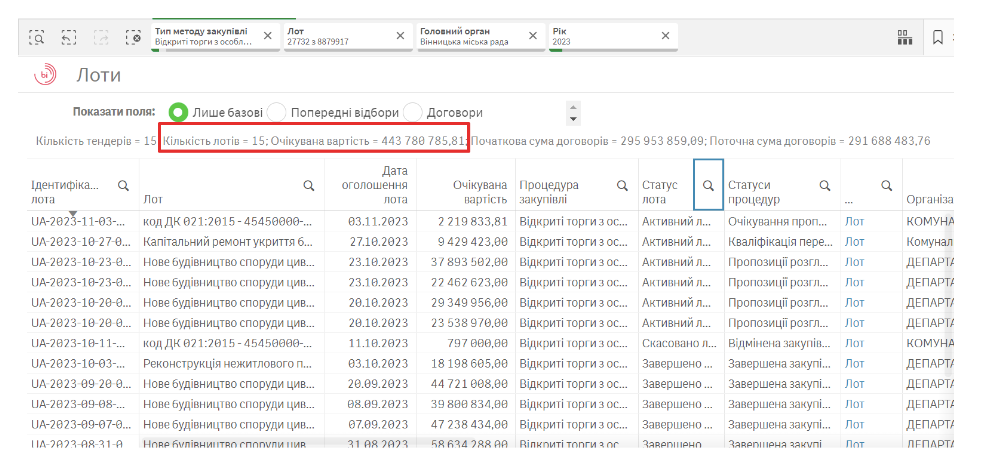Viewport: 981px width, 466px height.
Task: Open the selections tool grid icon
Action: point(904,37)
